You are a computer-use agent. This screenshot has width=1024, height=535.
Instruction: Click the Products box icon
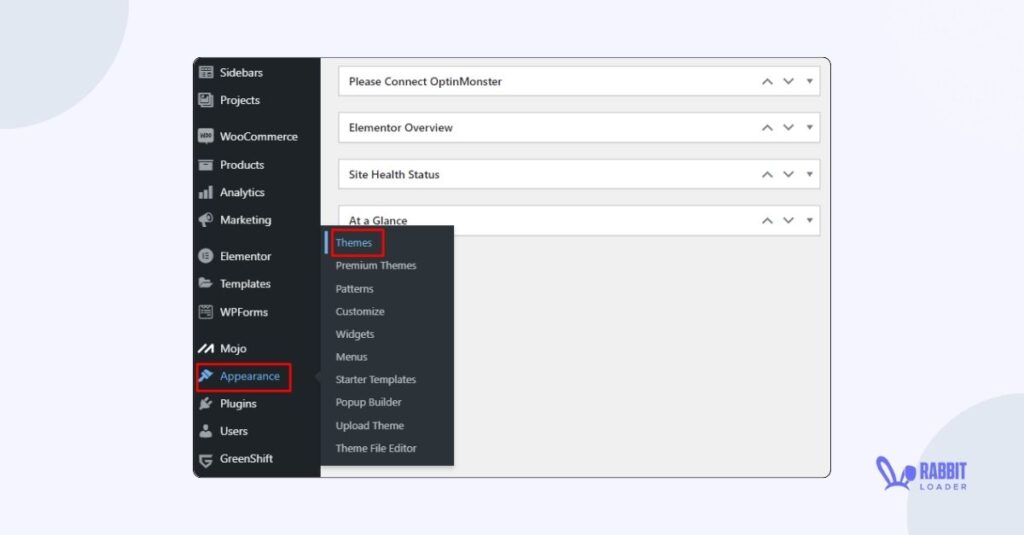206,165
